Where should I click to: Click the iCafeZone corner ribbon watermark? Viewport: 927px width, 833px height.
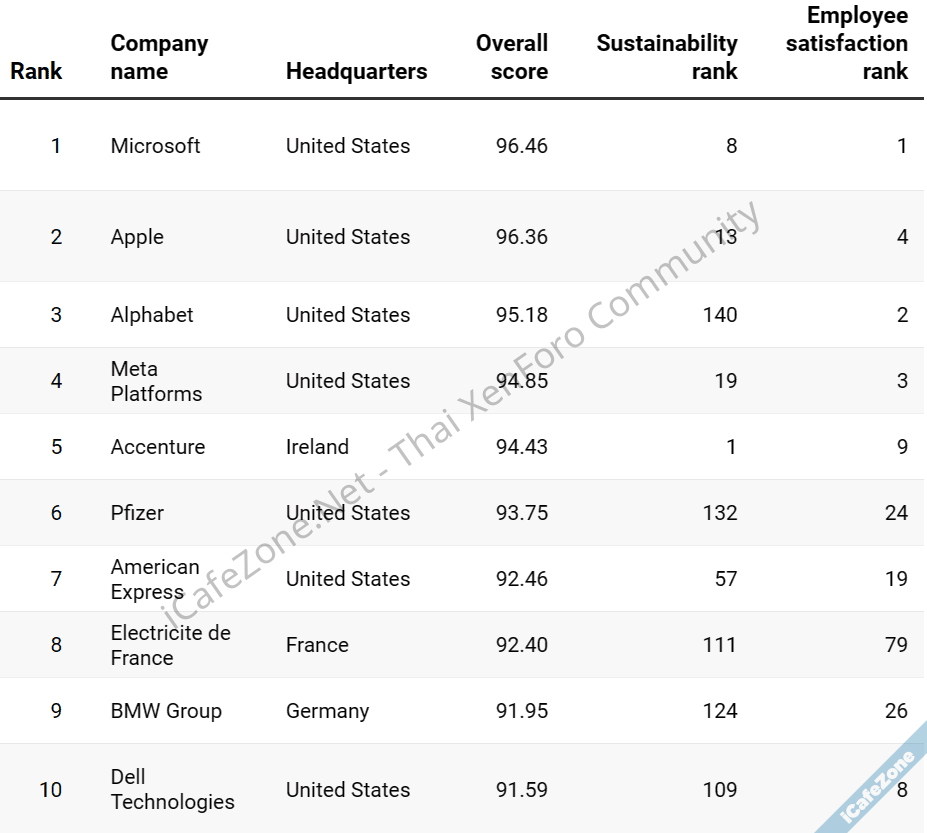pyautogui.click(x=878, y=787)
